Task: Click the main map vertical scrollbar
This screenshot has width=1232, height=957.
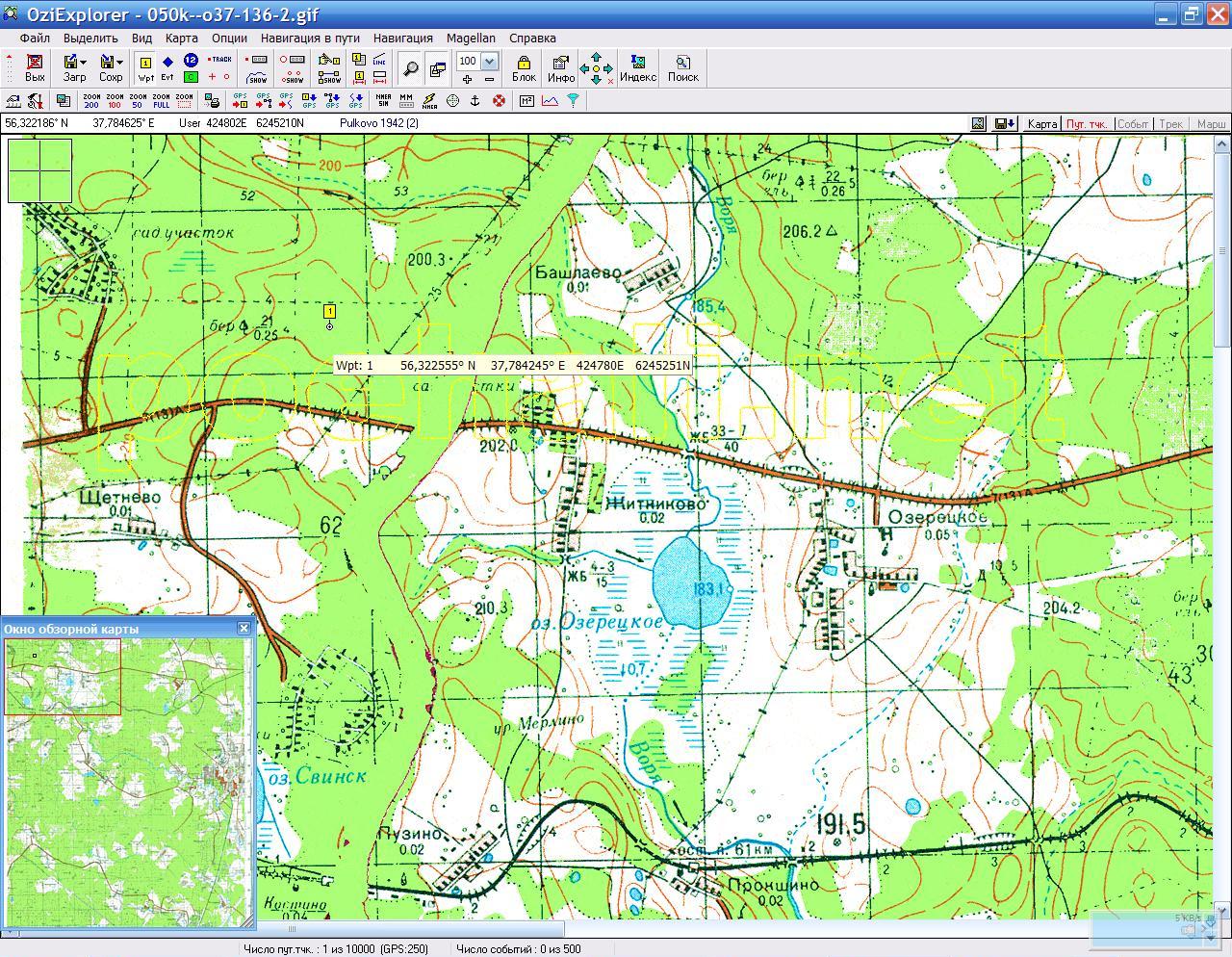Action: click(x=1223, y=526)
